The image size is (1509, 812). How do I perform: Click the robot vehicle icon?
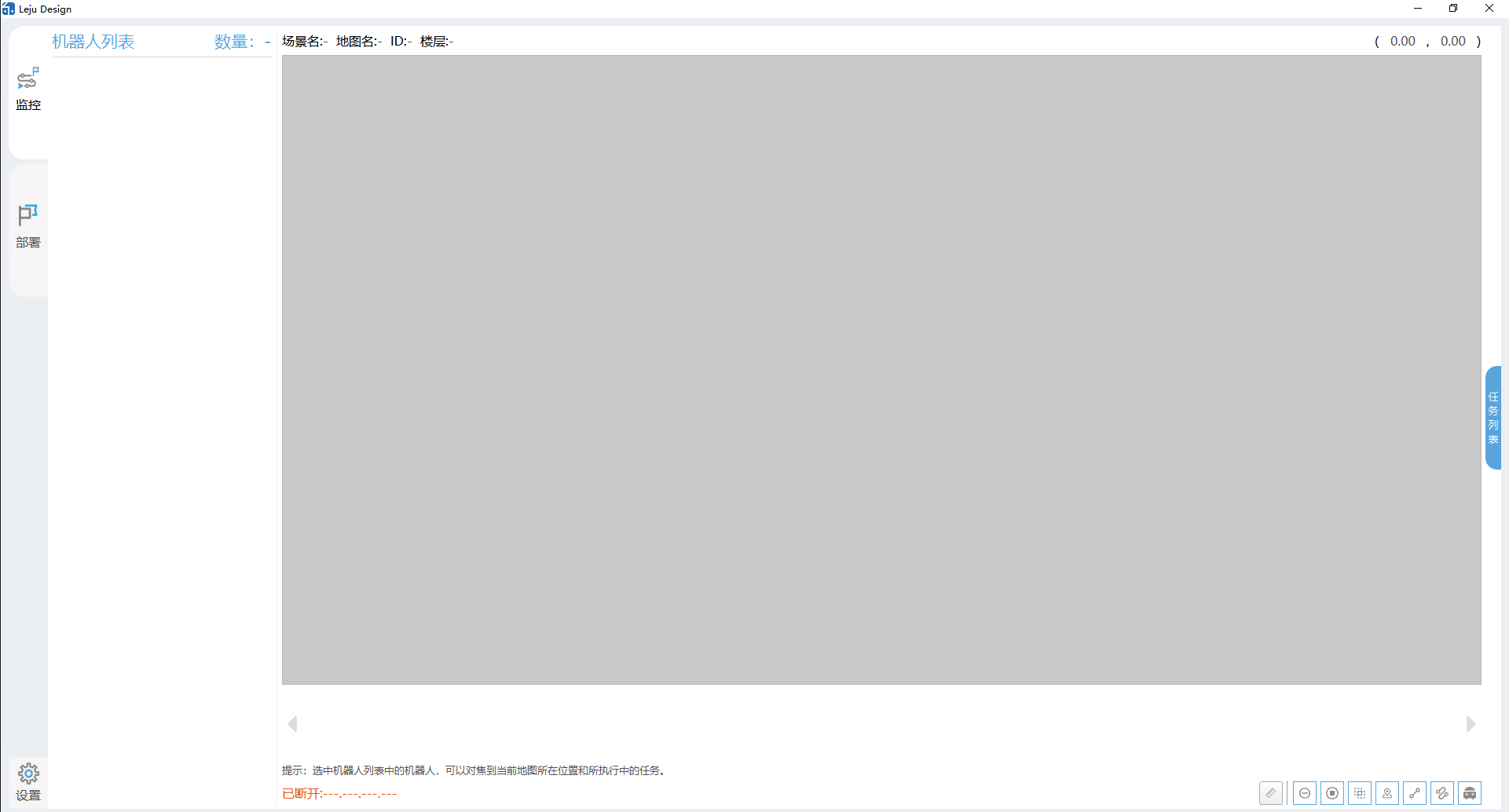click(1470, 793)
